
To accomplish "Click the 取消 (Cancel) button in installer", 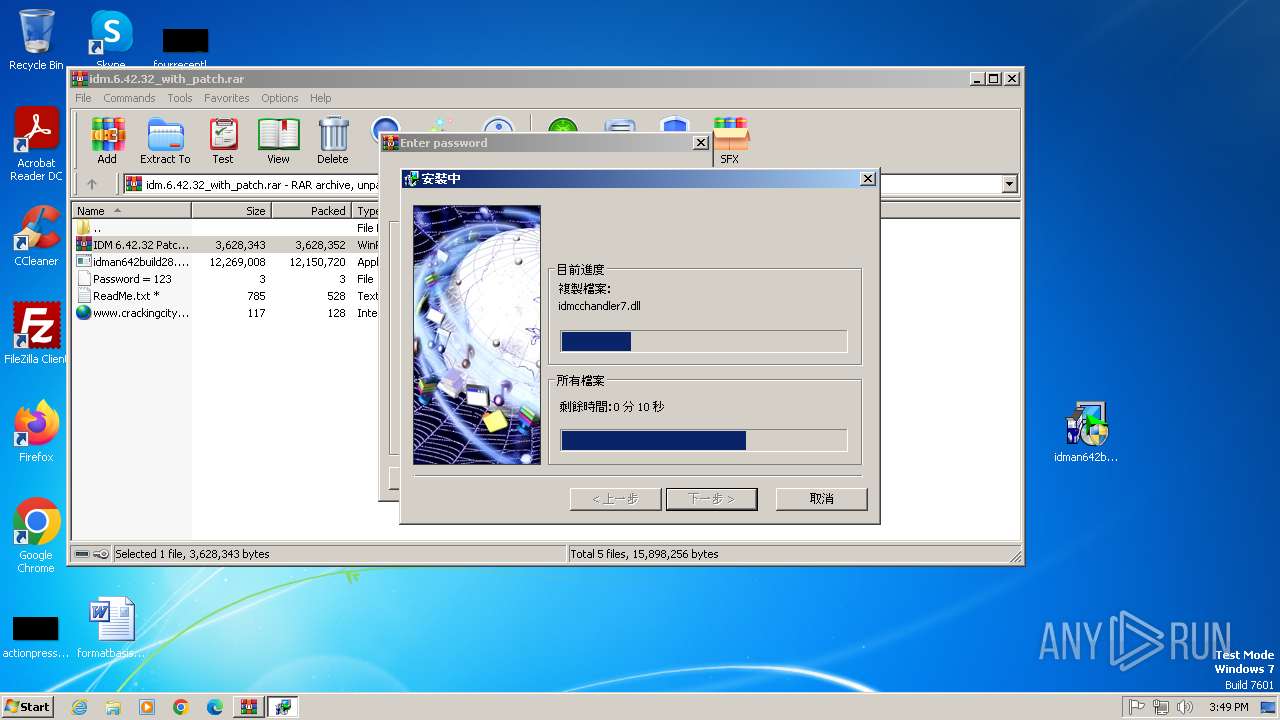I will [821, 498].
